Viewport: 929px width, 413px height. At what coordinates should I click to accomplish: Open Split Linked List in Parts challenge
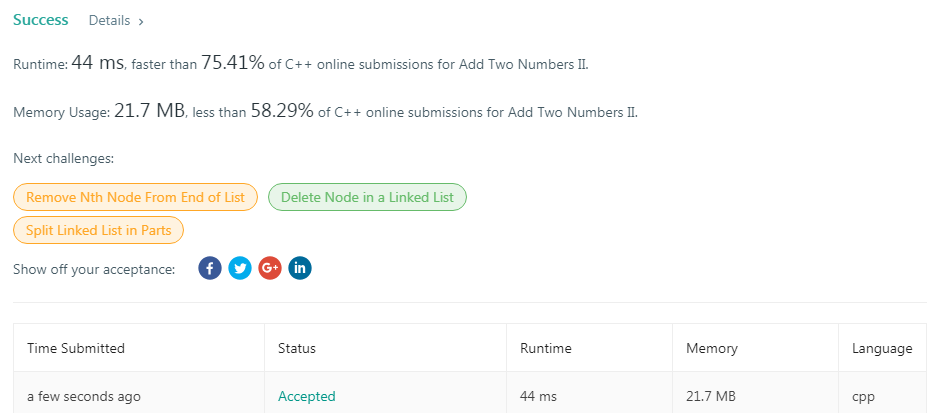coord(98,230)
